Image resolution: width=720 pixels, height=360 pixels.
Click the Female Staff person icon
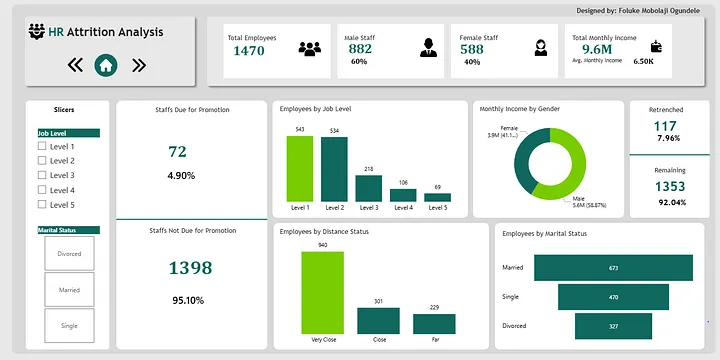pyautogui.click(x=541, y=48)
